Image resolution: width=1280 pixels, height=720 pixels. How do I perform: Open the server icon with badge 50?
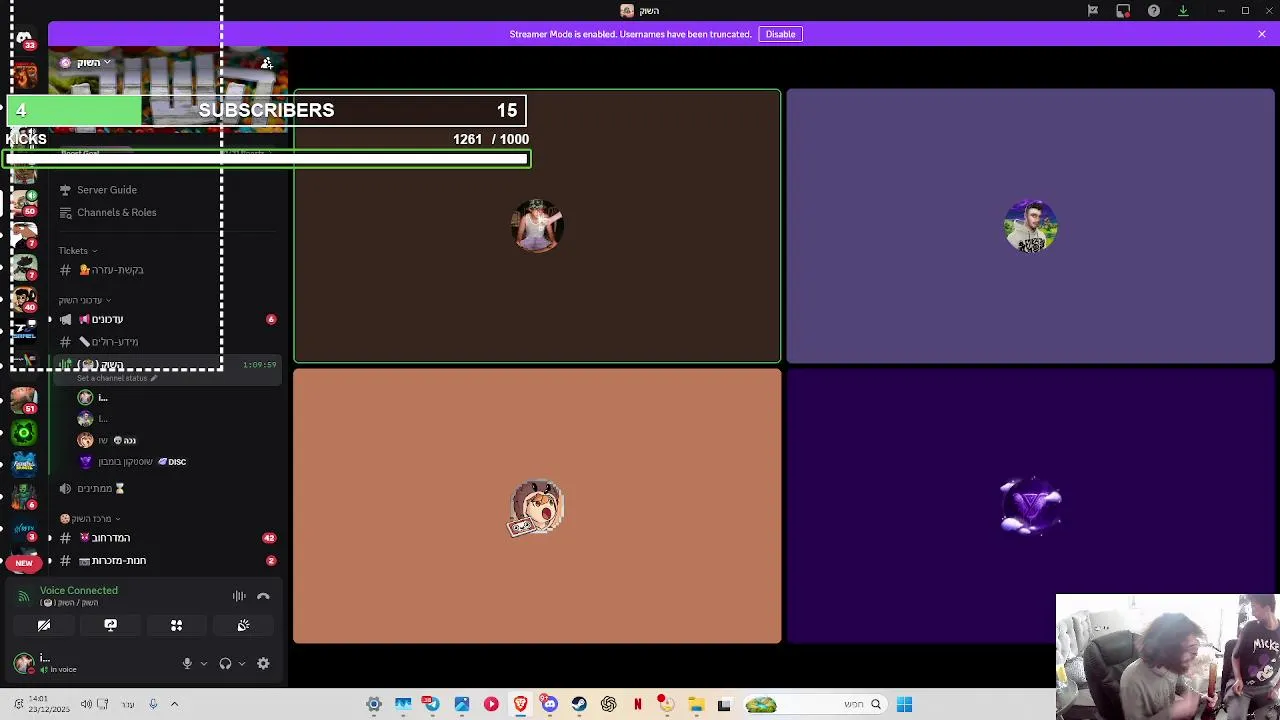(x=24, y=201)
